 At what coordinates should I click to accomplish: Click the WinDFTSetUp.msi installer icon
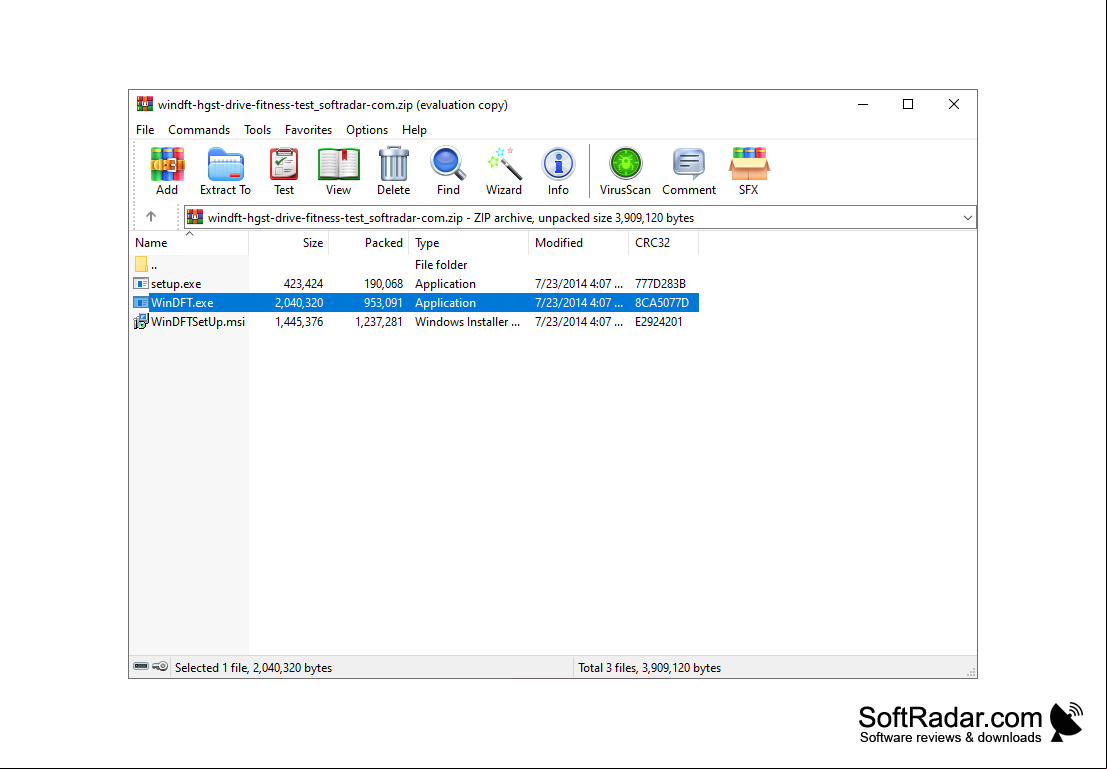tap(141, 322)
